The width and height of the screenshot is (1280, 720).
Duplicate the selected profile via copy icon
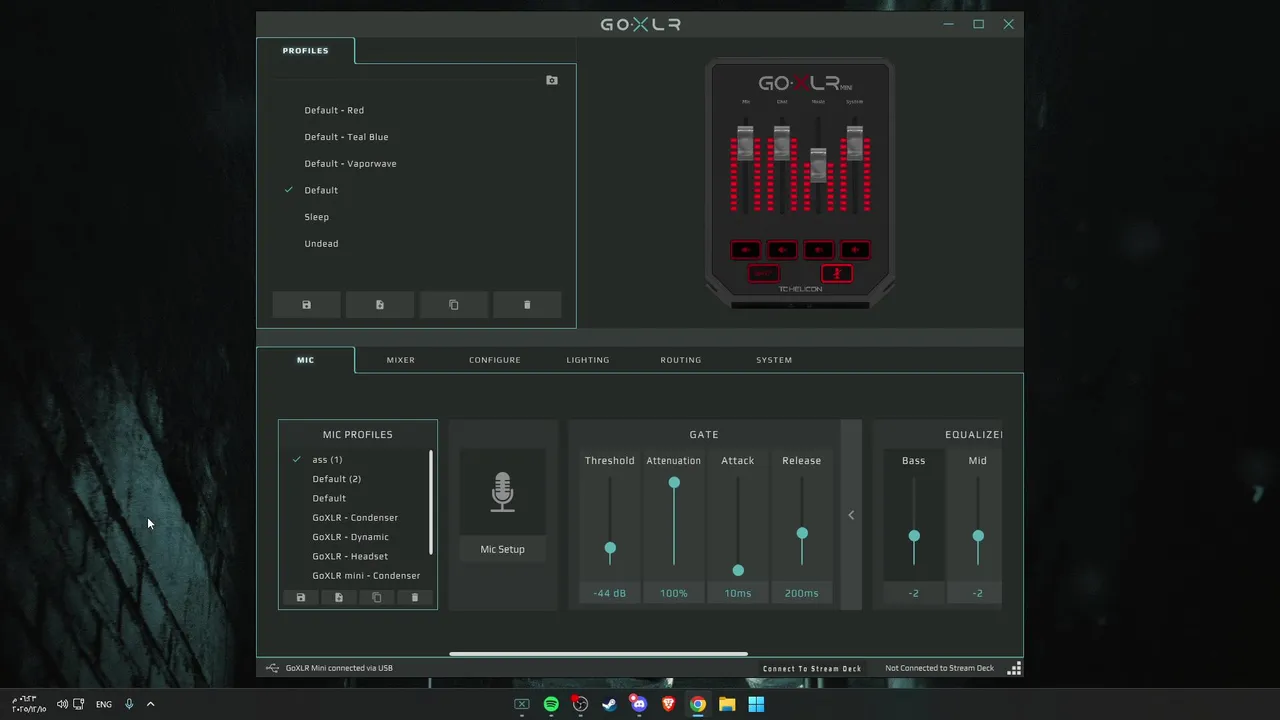[454, 305]
